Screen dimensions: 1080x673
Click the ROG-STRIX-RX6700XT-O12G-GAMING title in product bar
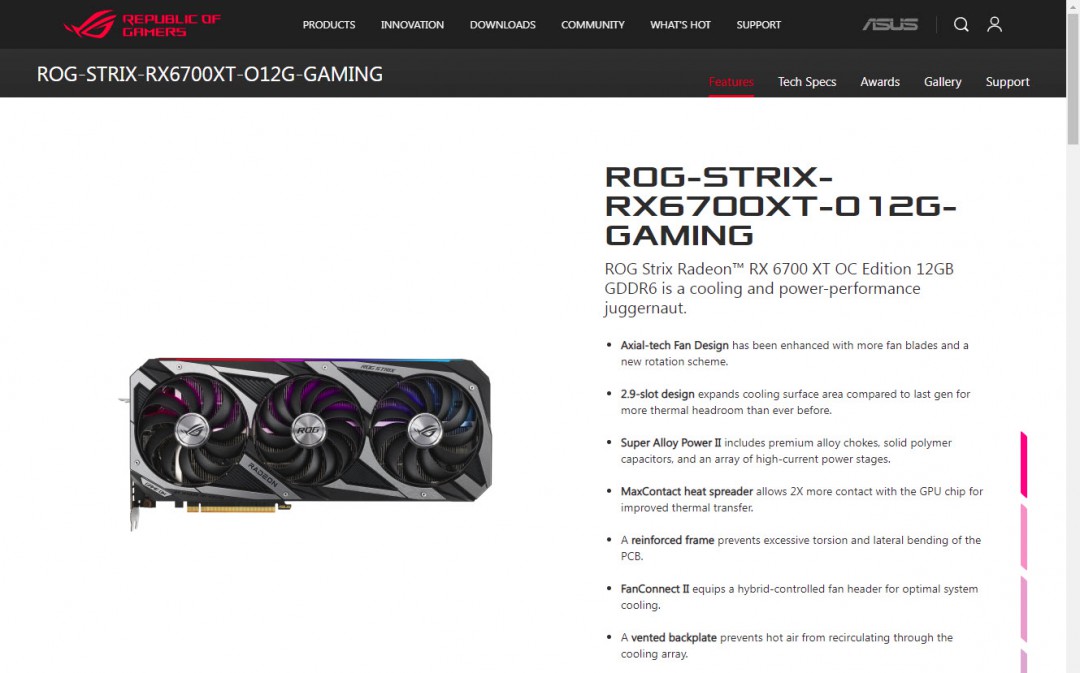click(x=209, y=74)
